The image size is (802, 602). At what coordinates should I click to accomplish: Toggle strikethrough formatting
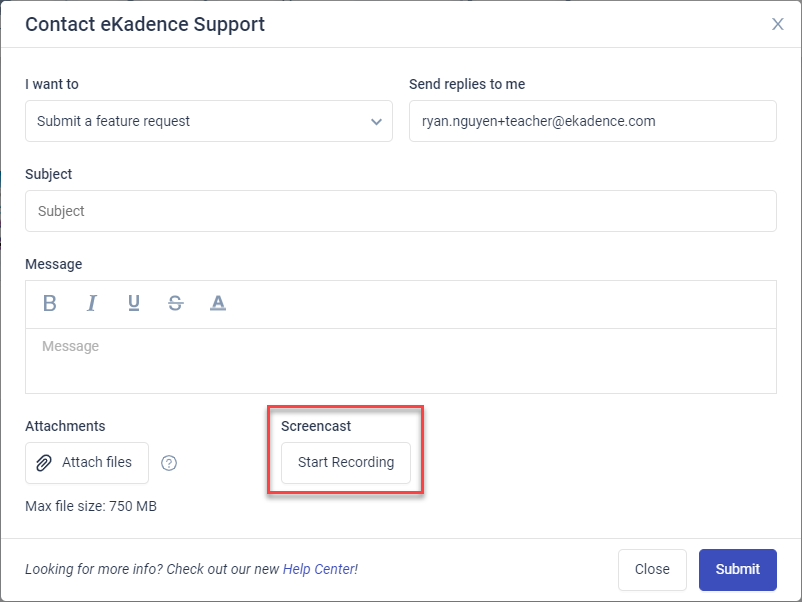pyautogui.click(x=175, y=303)
